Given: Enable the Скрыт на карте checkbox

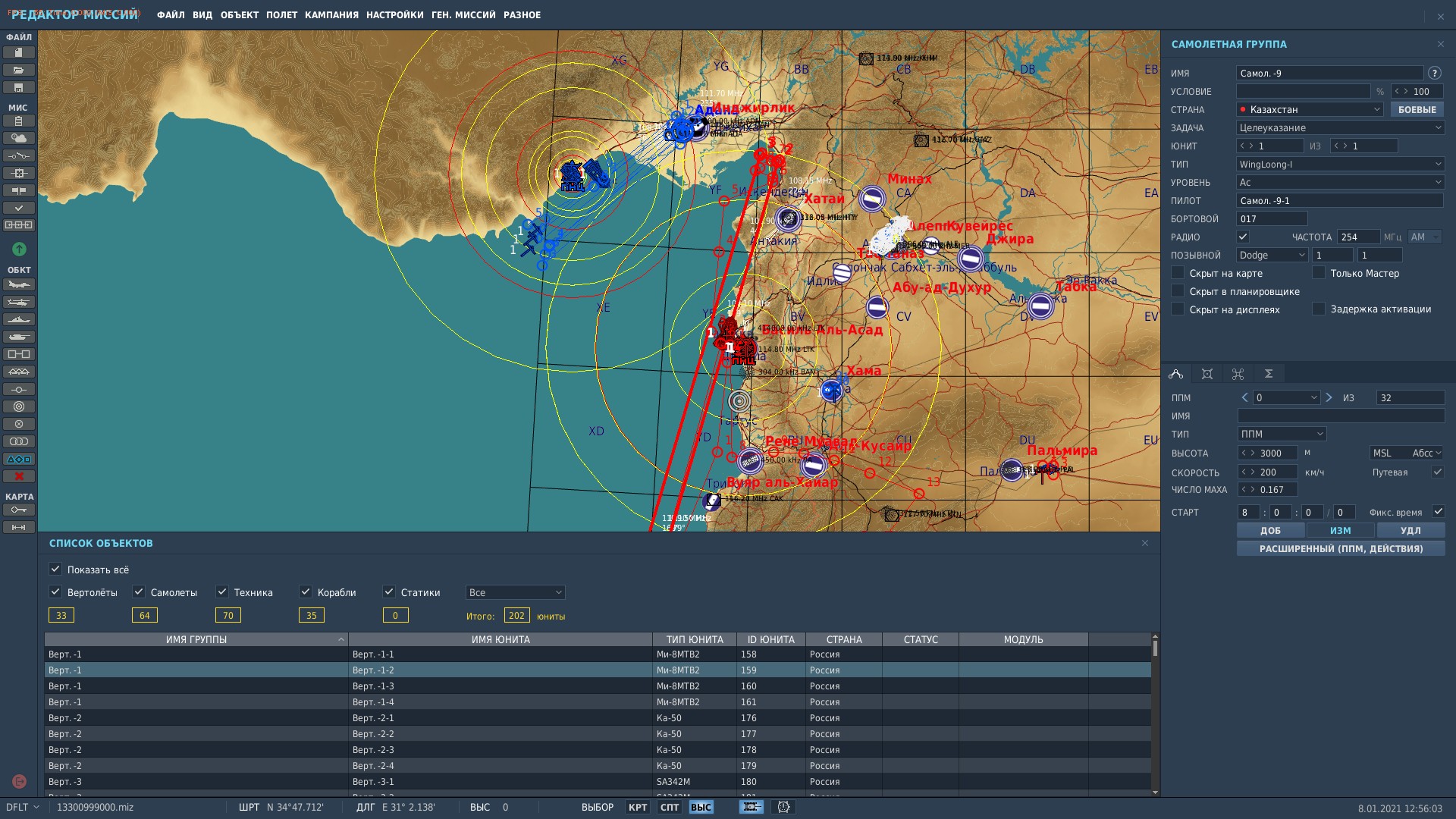Looking at the screenshot, I should [x=1178, y=273].
